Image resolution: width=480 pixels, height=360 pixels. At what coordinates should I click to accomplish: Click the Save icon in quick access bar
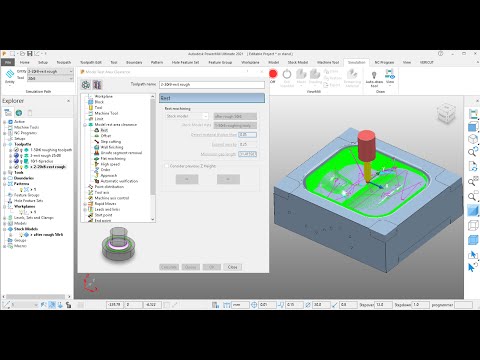30,53
